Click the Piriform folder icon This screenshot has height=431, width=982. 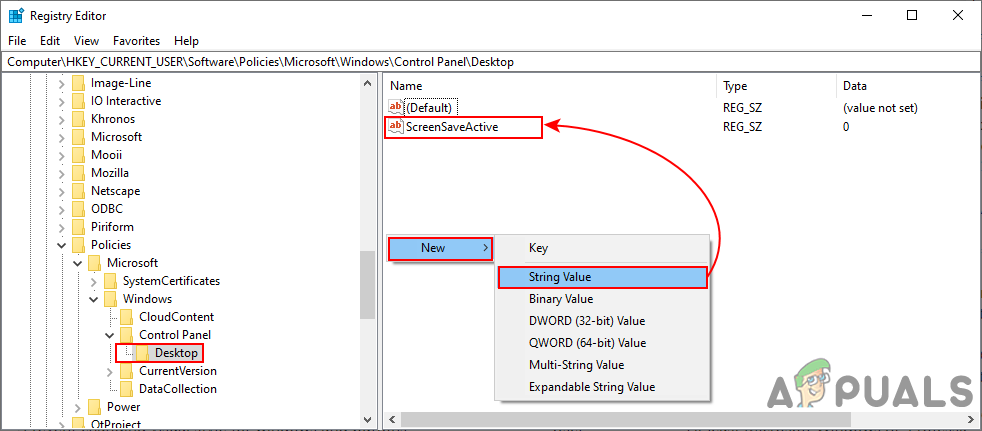point(78,227)
